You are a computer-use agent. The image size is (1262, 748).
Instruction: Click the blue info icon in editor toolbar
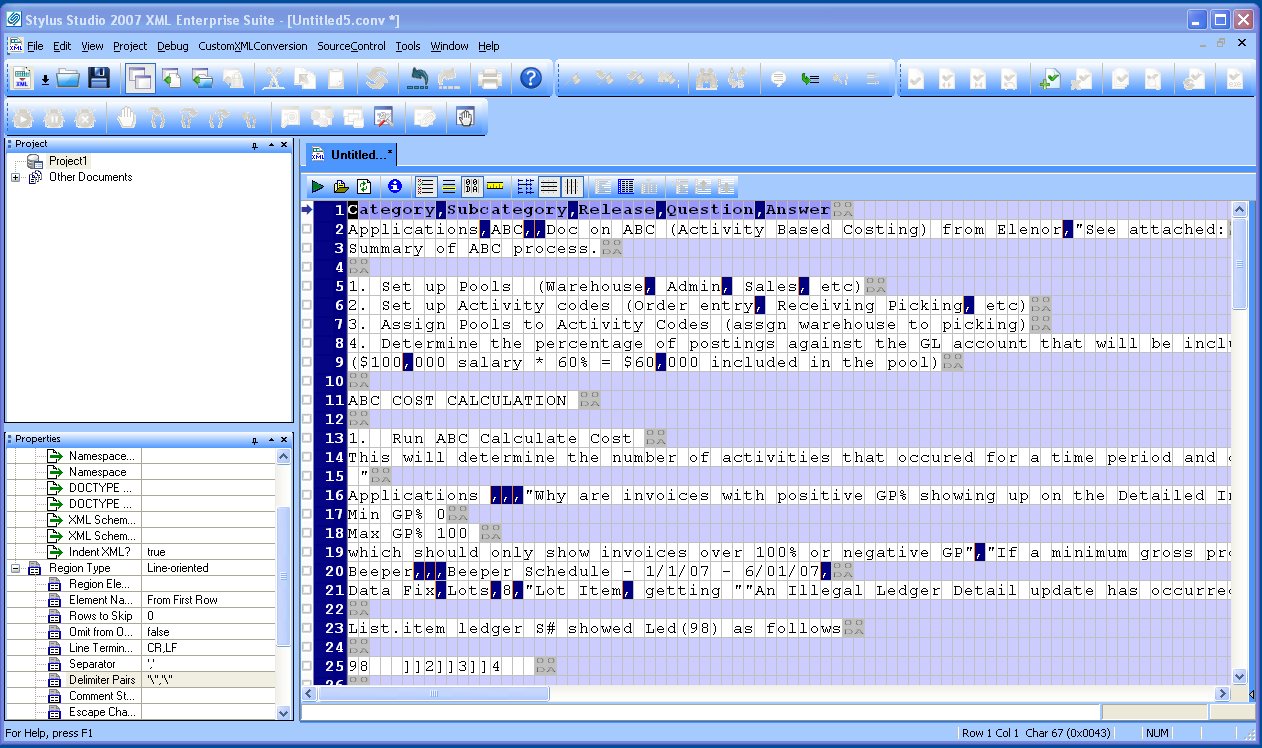[394, 186]
